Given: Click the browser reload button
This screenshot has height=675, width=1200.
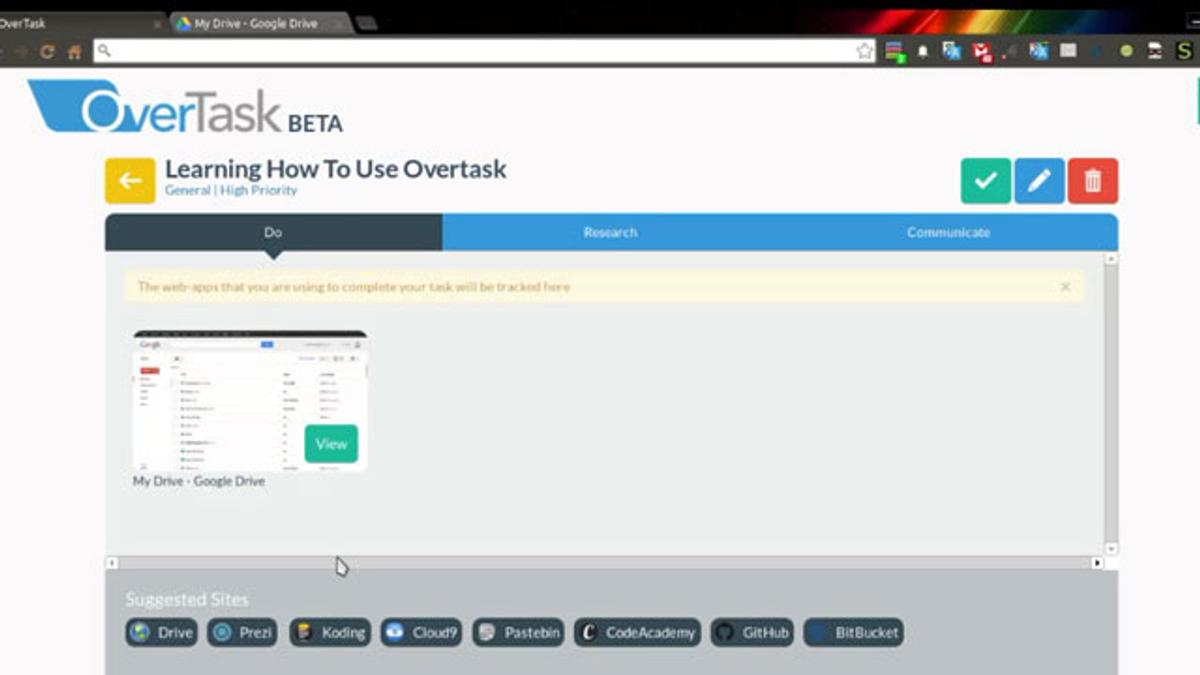Looking at the screenshot, I should click(47, 52).
